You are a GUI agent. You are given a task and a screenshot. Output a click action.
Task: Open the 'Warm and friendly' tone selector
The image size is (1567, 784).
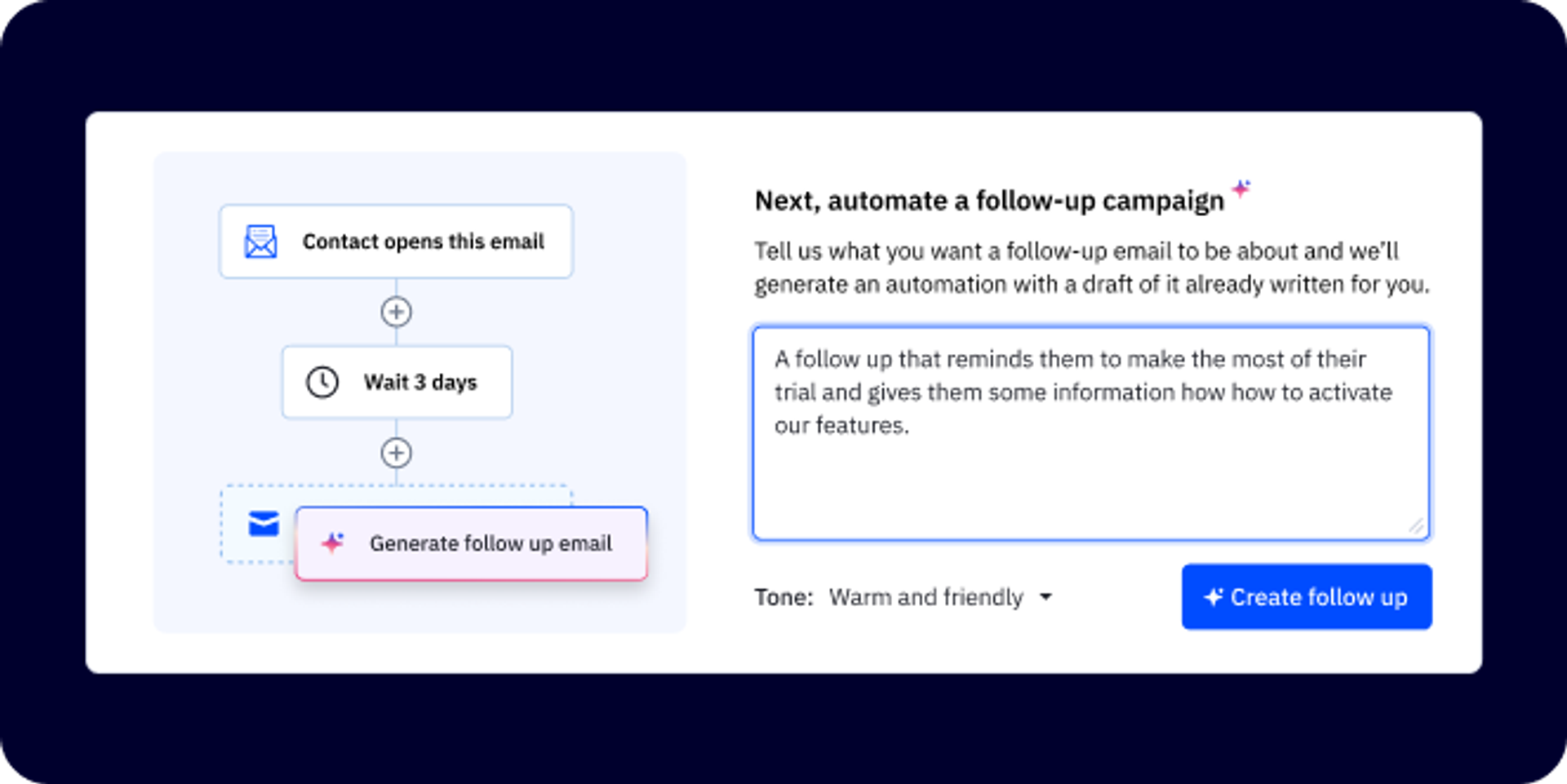tap(926, 597)
